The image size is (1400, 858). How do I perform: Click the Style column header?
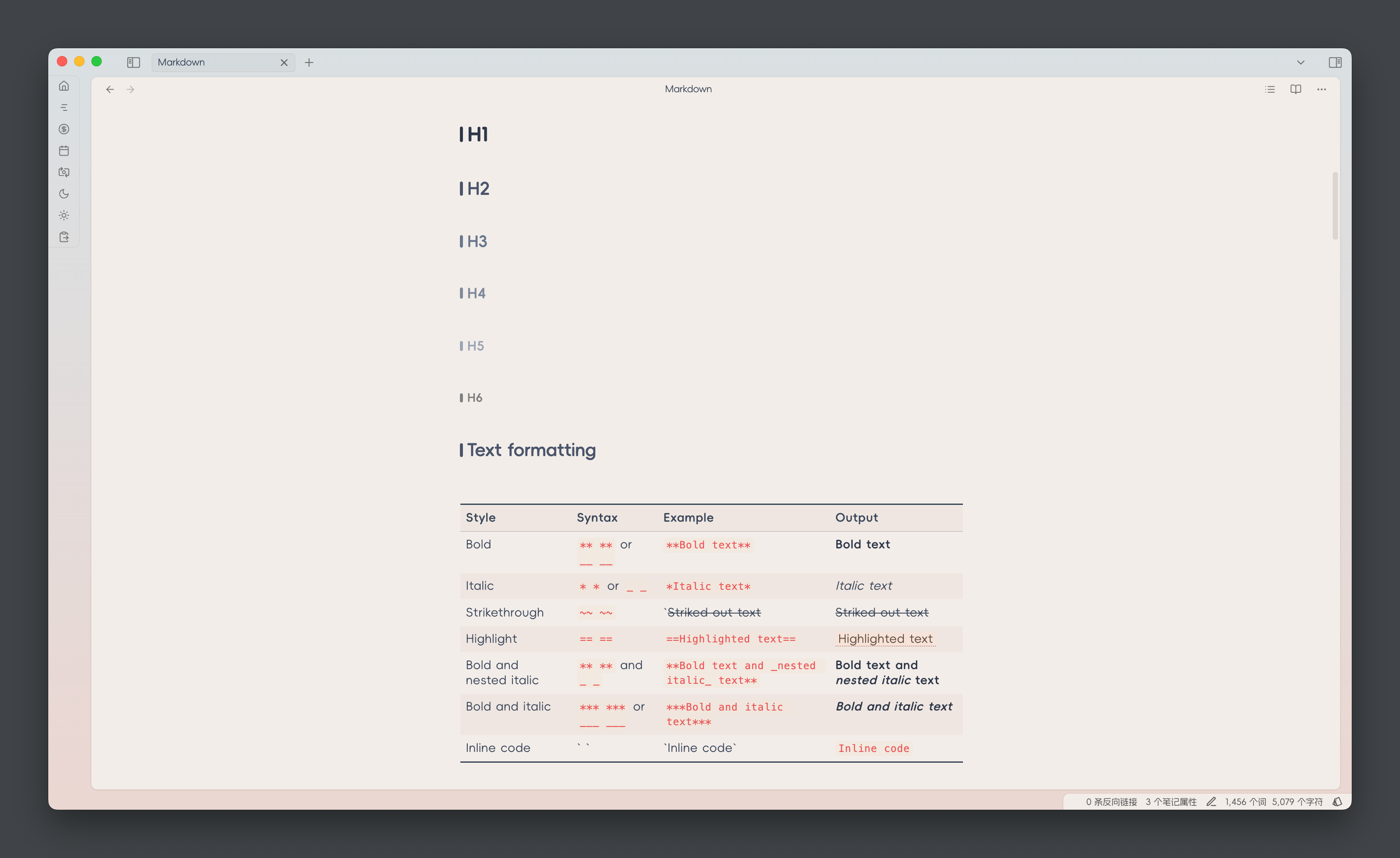point(481,518)
